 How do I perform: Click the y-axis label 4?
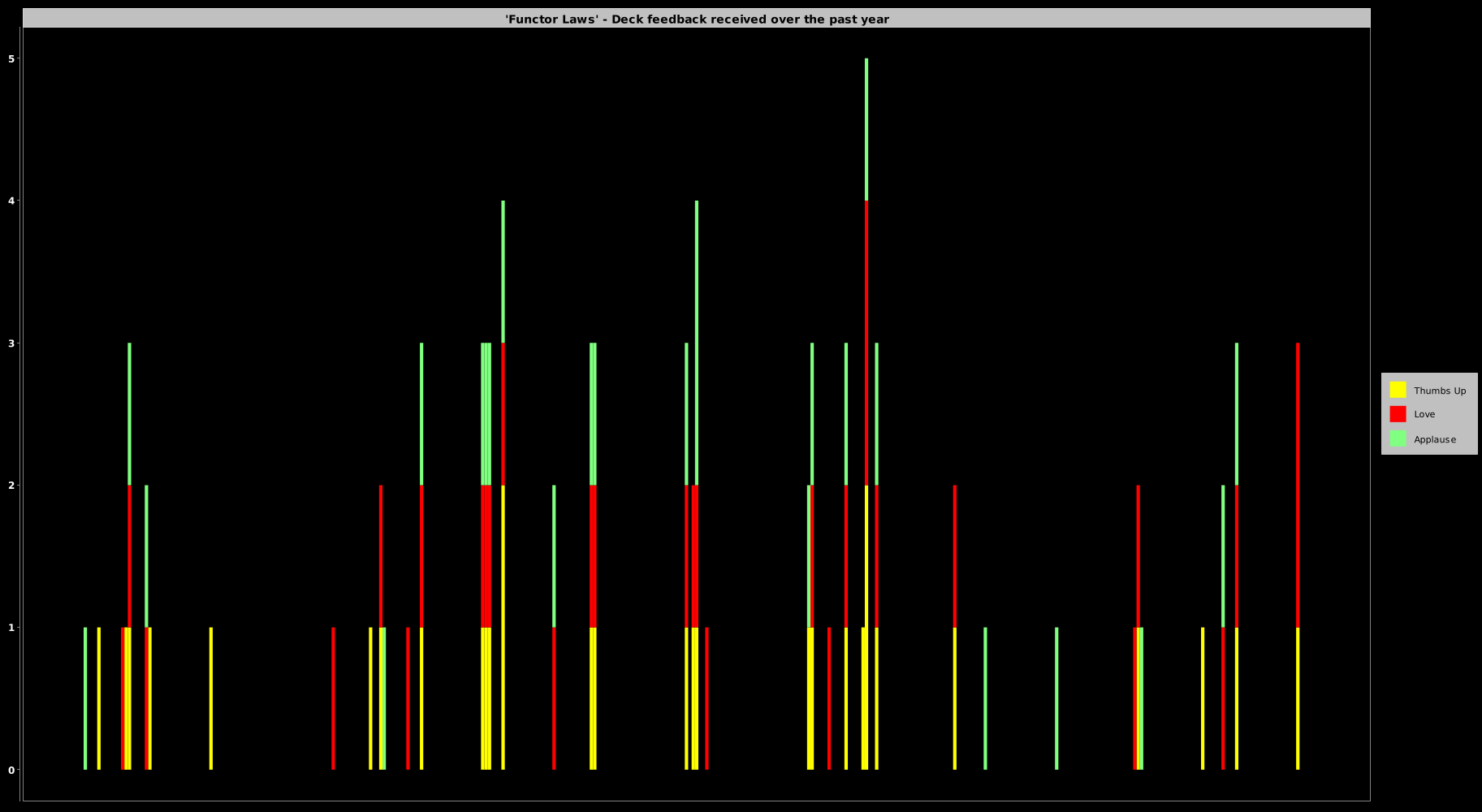[x=12, y=201]
